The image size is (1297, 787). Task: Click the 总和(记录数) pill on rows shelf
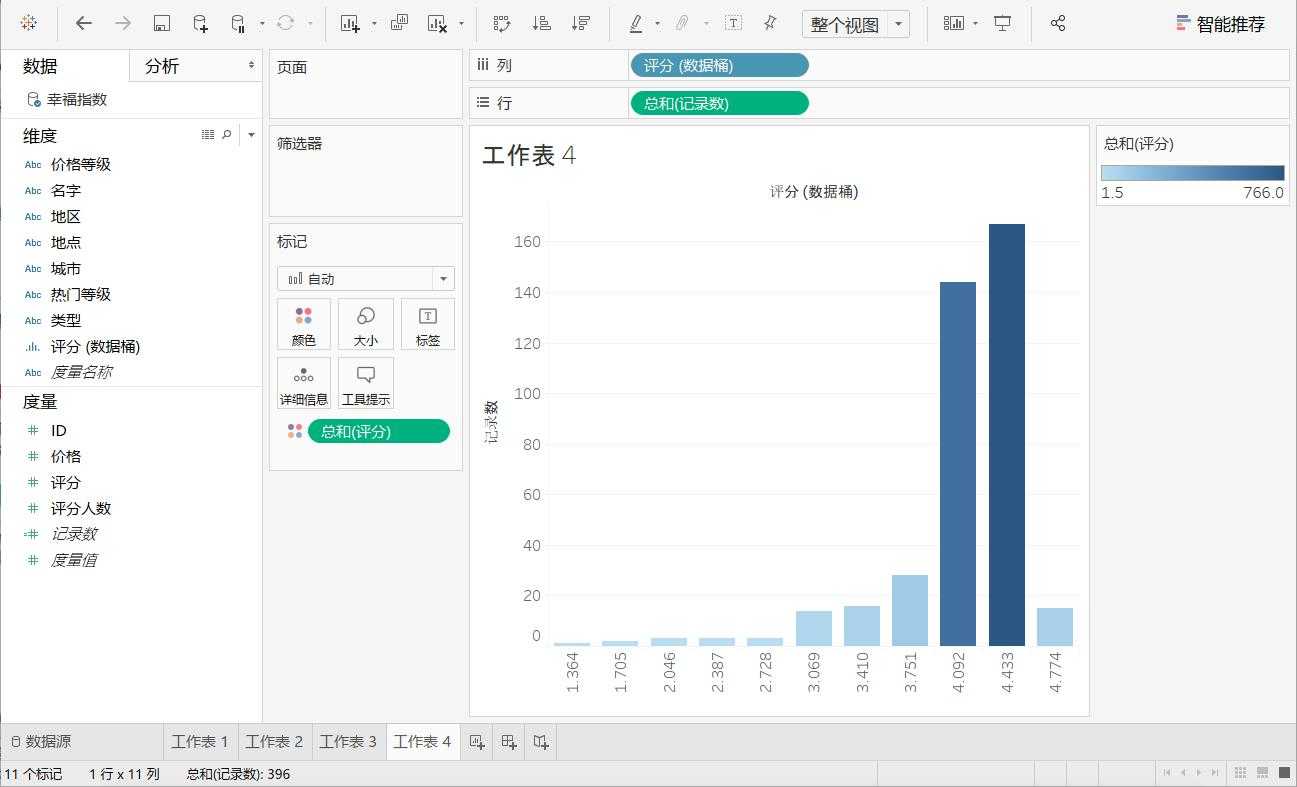pyautogui.click(x=719, y=103)
